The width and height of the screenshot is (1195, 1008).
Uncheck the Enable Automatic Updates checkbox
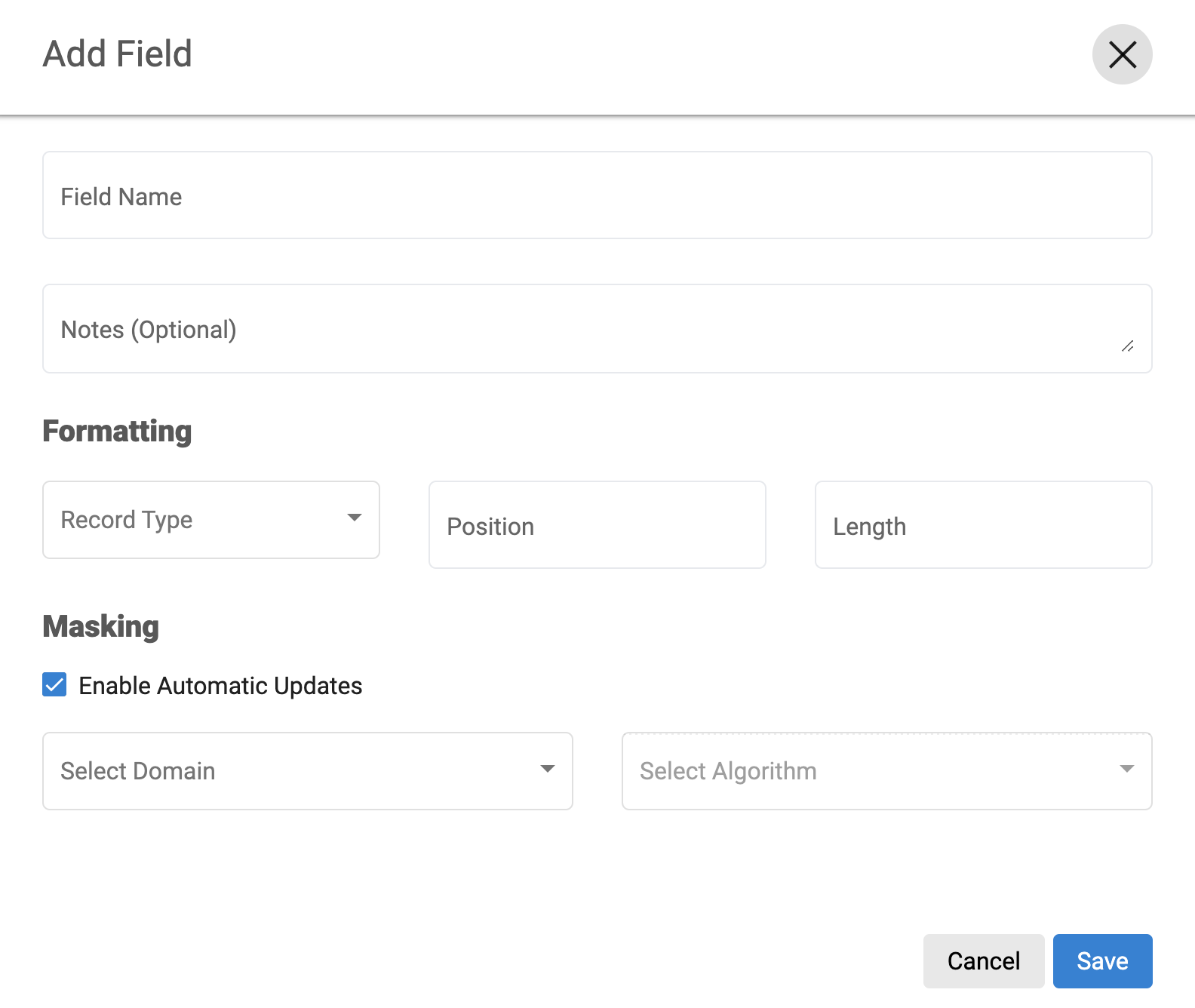54,685
